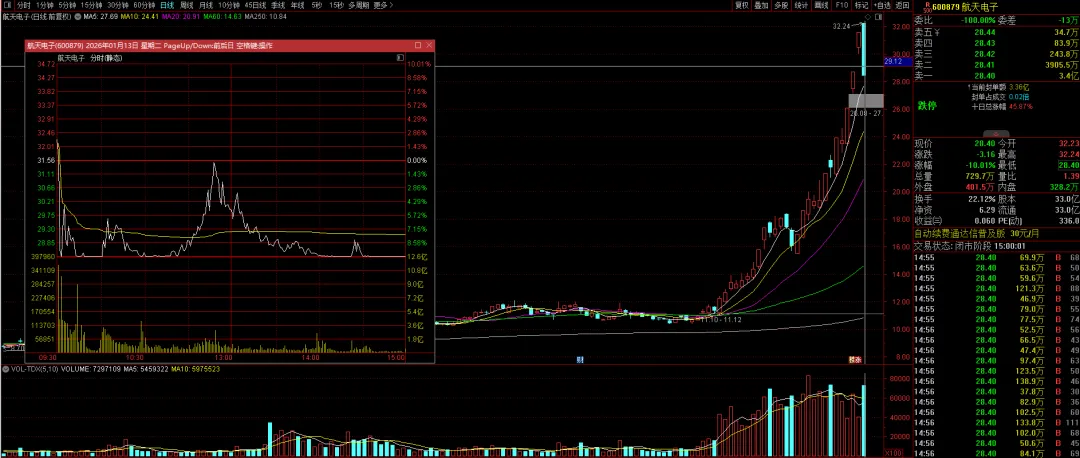The image size is (1080, 458).
Task: Open the 多周期 multi-period view
Action: click(x=358, y=5)
